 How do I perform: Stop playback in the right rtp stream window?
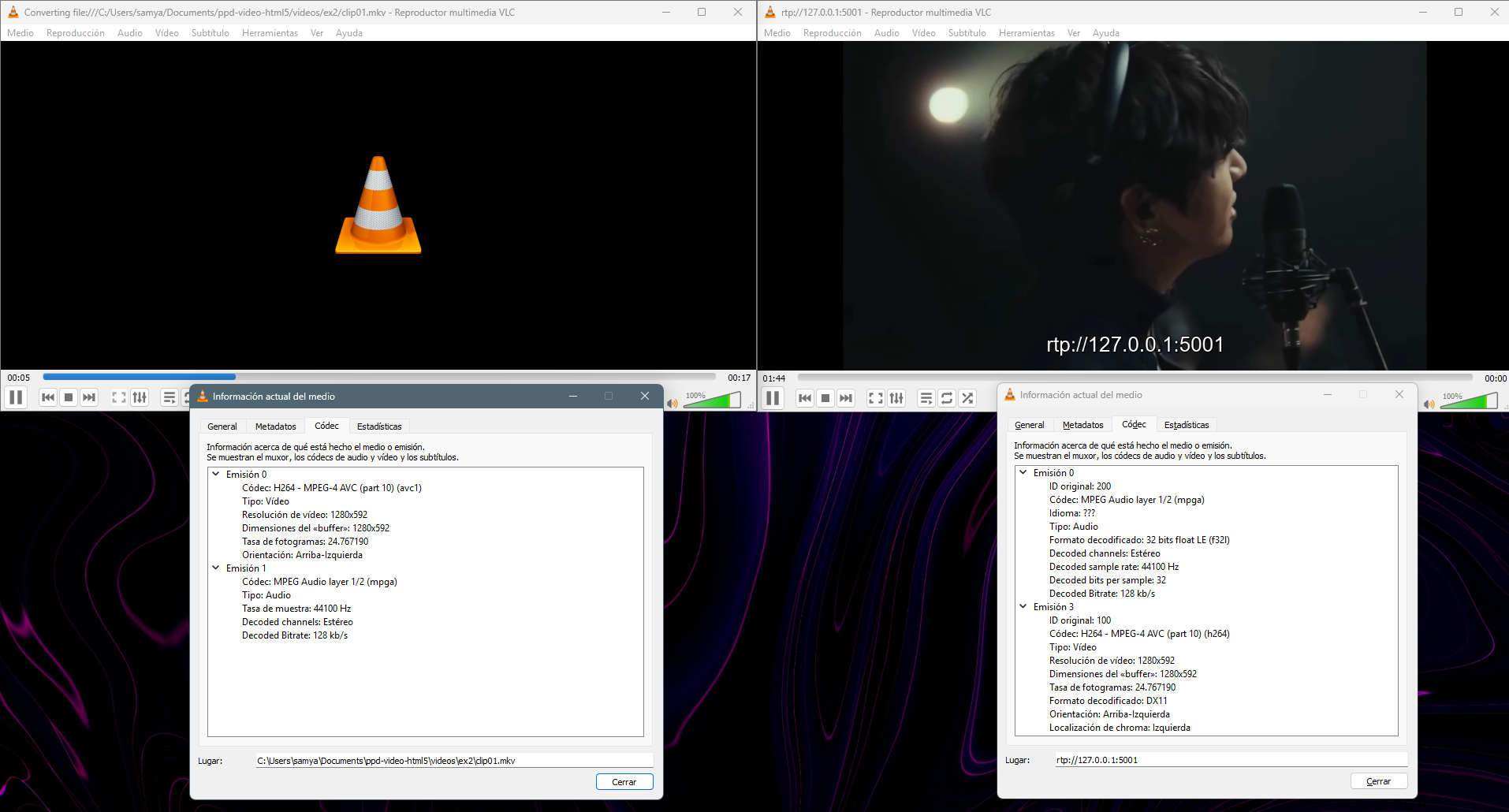coord(825,398)
